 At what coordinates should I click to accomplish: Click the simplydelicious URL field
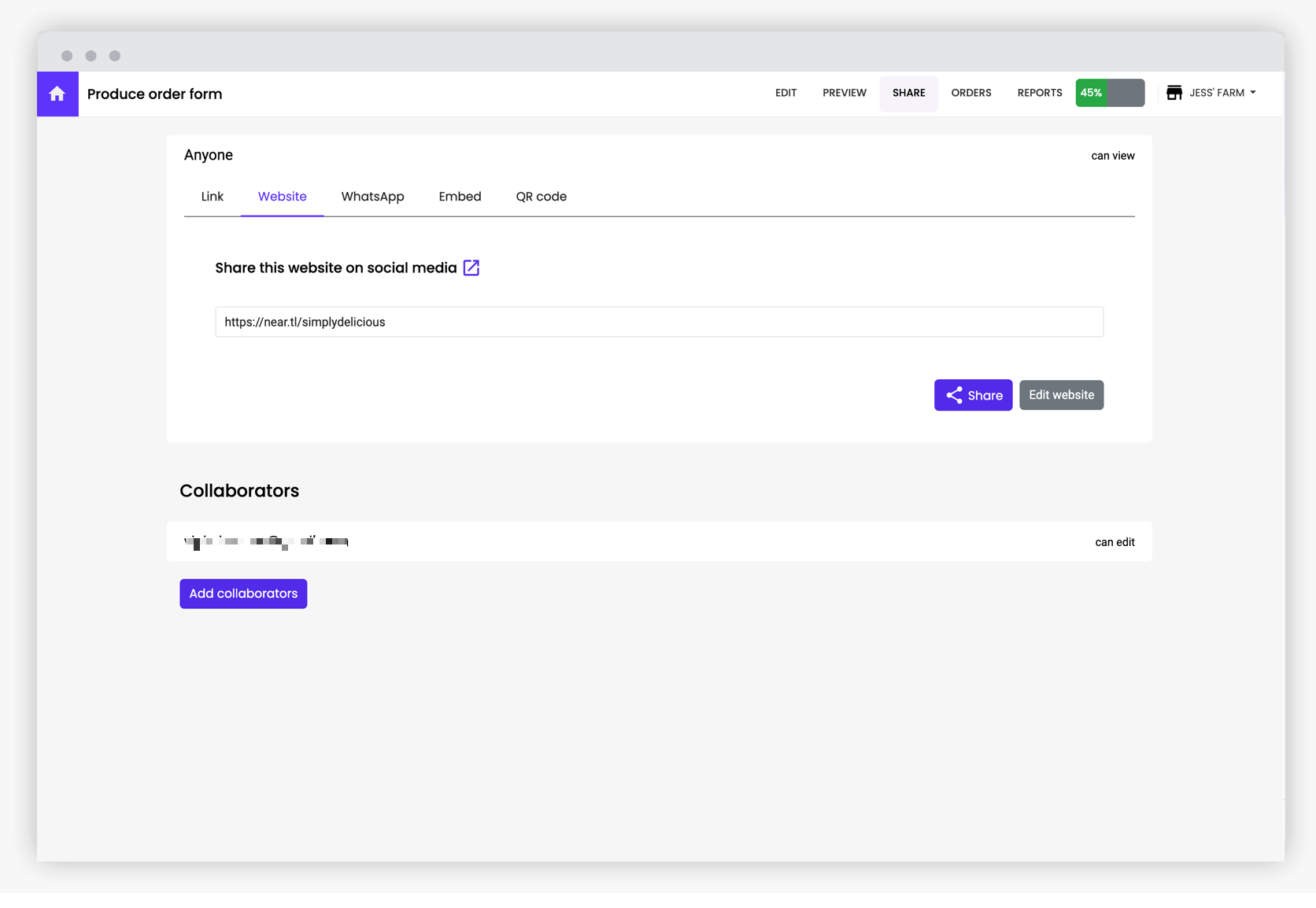pyautogui.click(x=659, y=322)
